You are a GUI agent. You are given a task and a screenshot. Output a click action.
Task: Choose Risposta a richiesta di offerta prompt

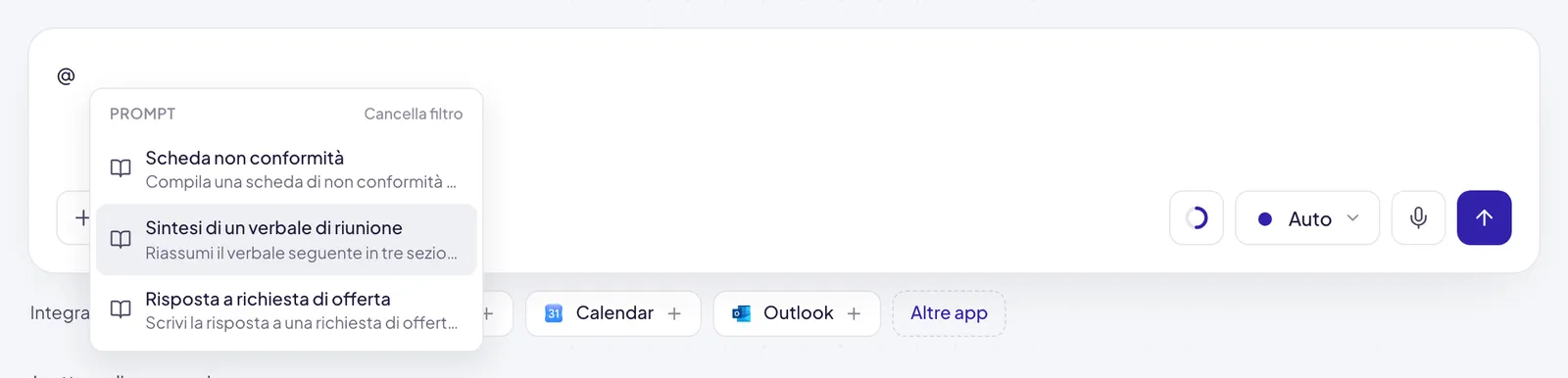tap(286, 309)
